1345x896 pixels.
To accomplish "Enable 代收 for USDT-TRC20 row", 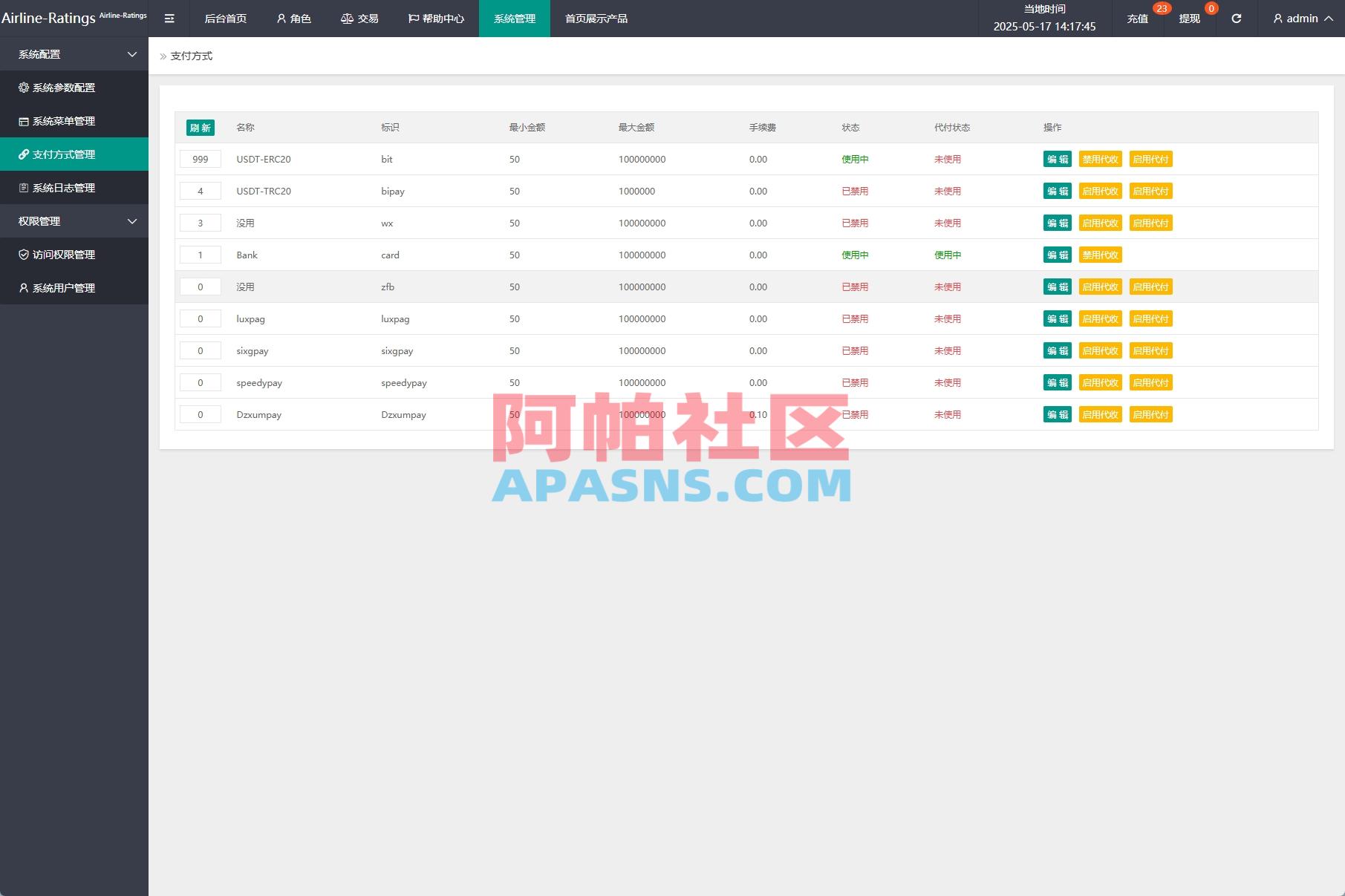I will coord(1100,191).
